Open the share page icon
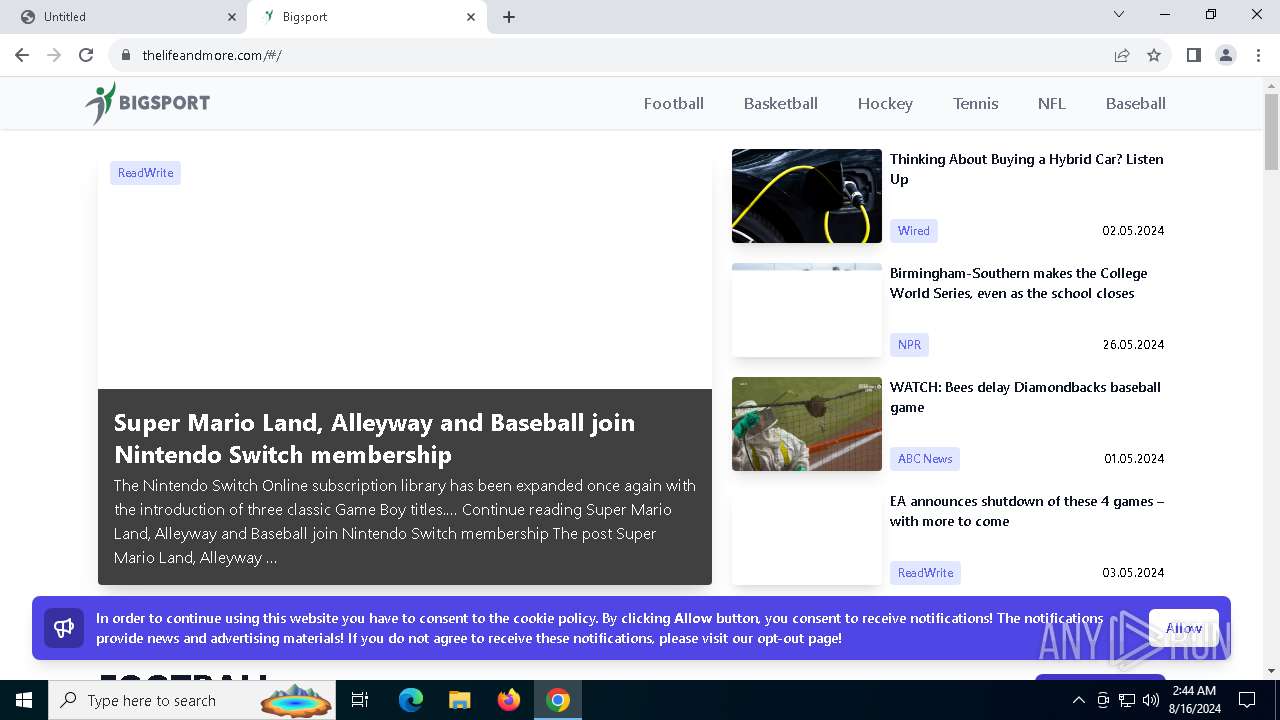This screenshot has height=720, width=1280. pyautogui.click(x=1122, y=55)
